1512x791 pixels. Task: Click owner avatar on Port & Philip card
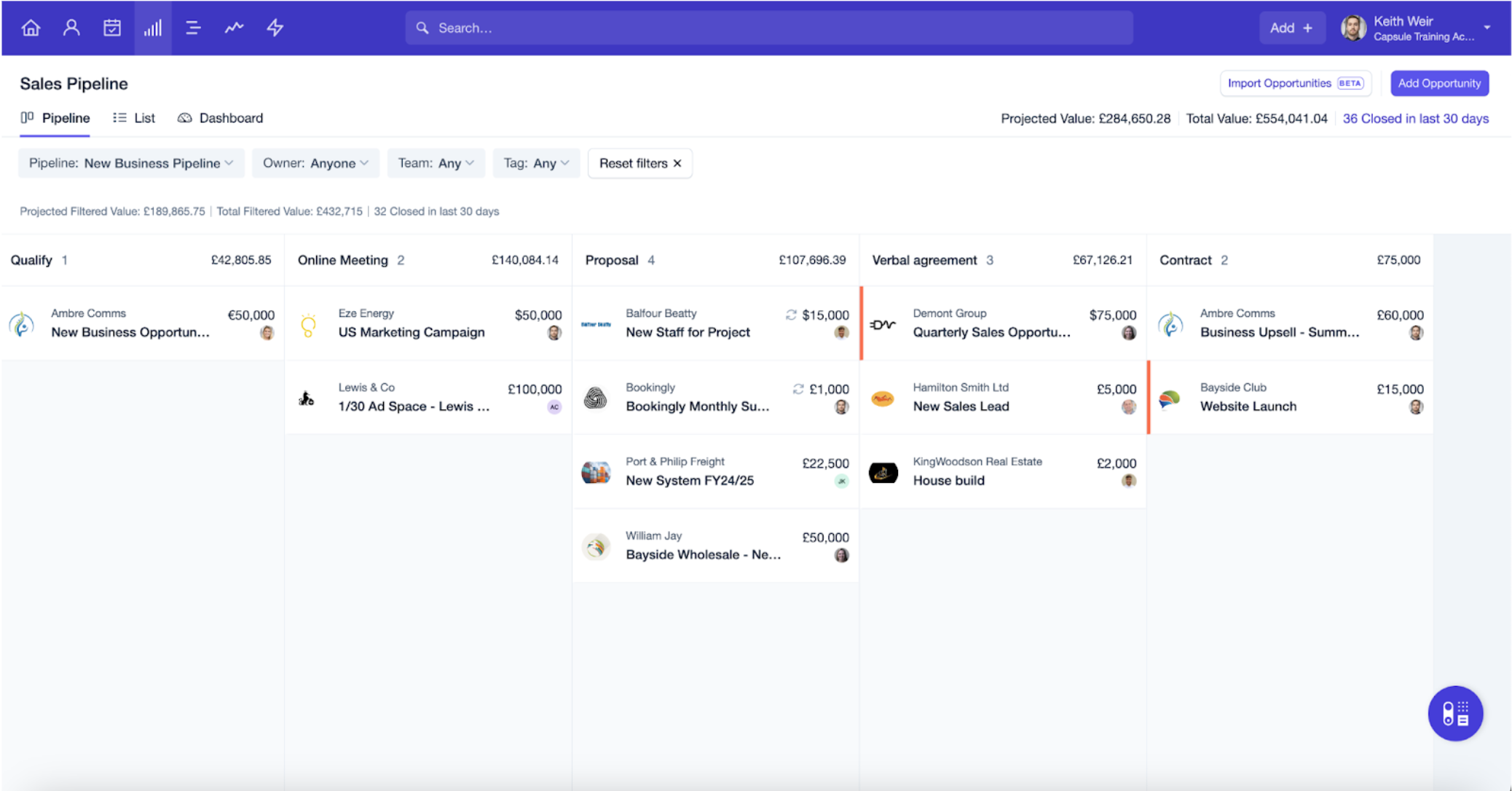coord(841,481)
